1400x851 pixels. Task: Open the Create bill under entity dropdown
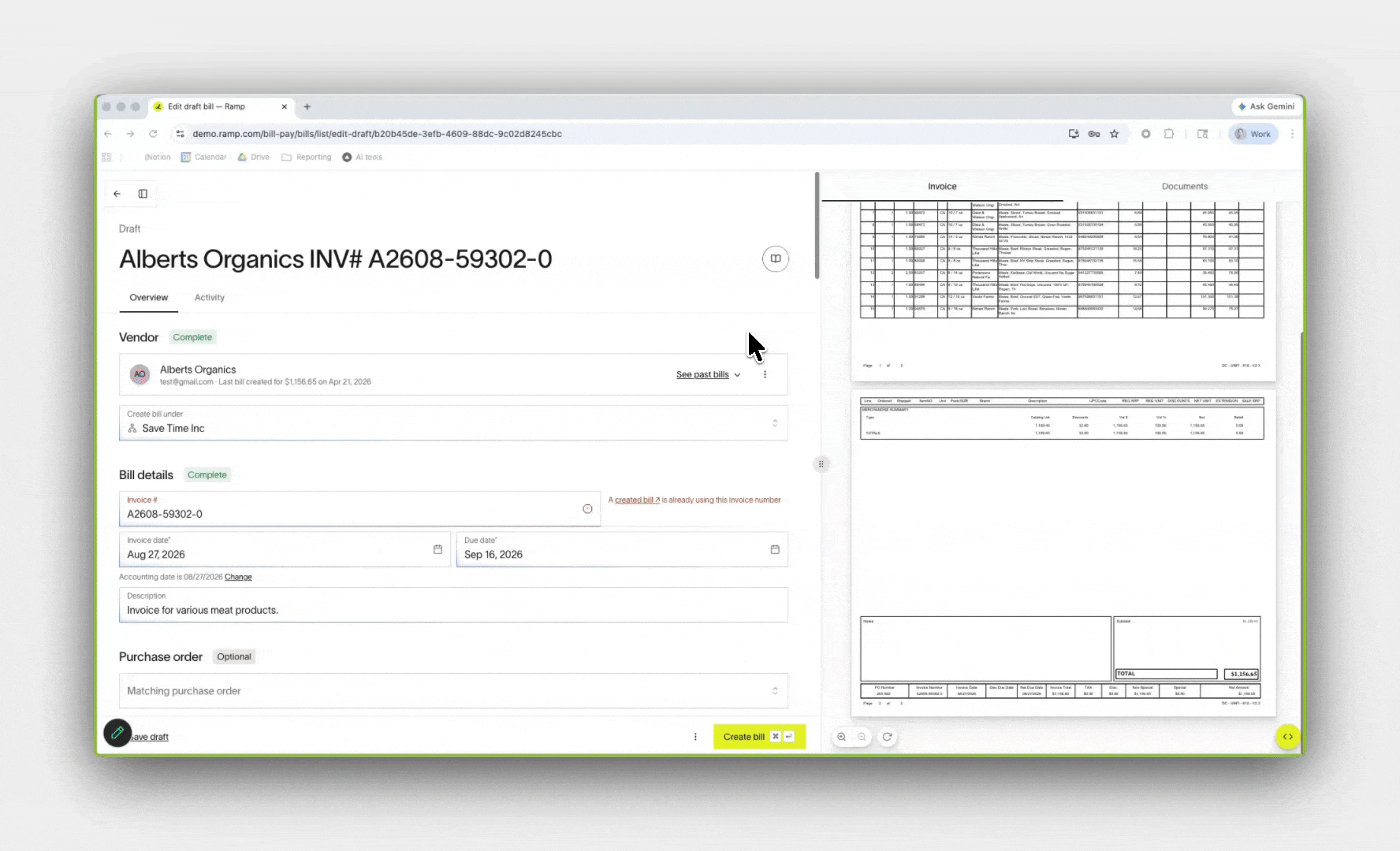tap(453, 423)
